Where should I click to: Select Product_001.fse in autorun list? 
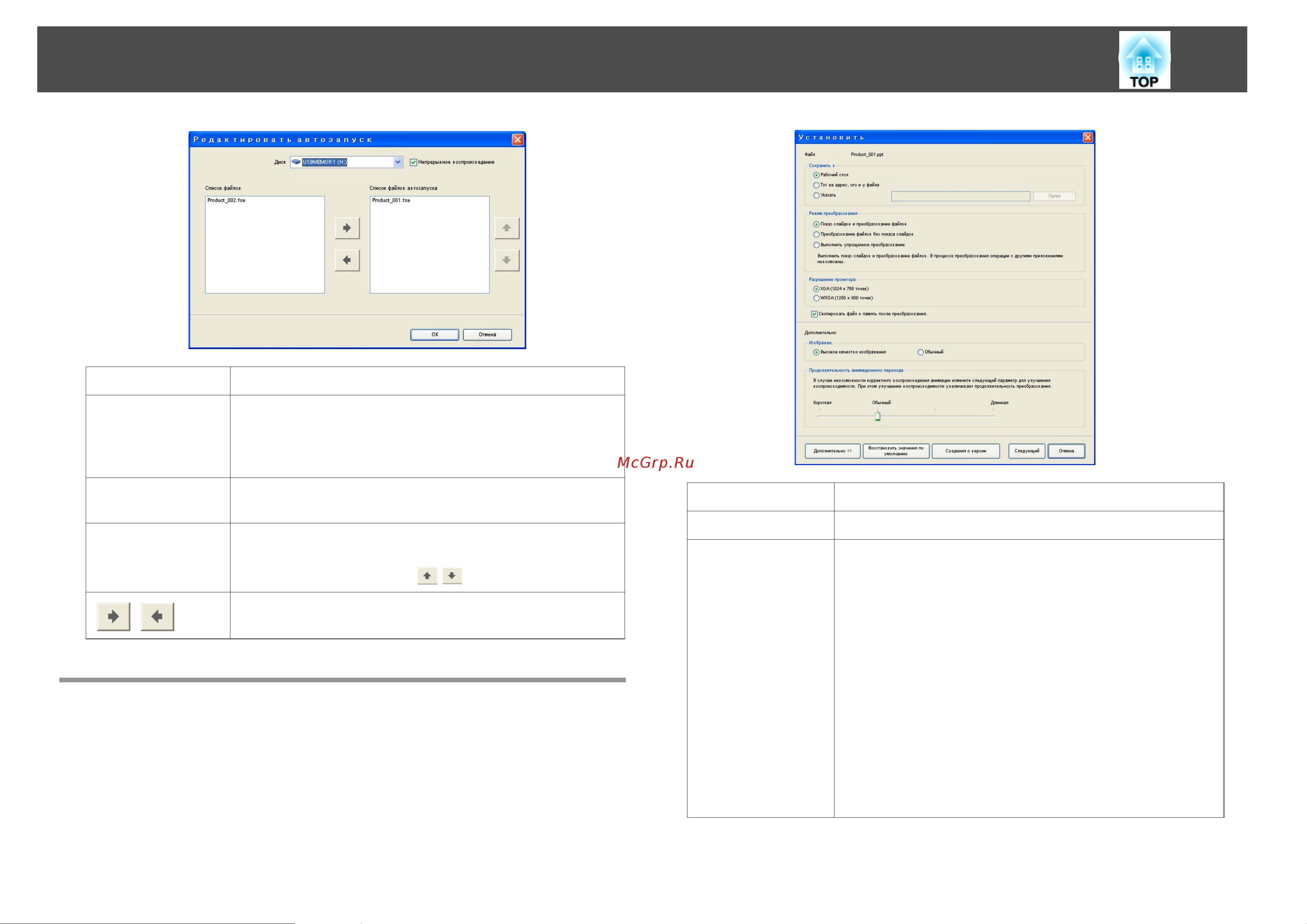click(x=391, y=201)
